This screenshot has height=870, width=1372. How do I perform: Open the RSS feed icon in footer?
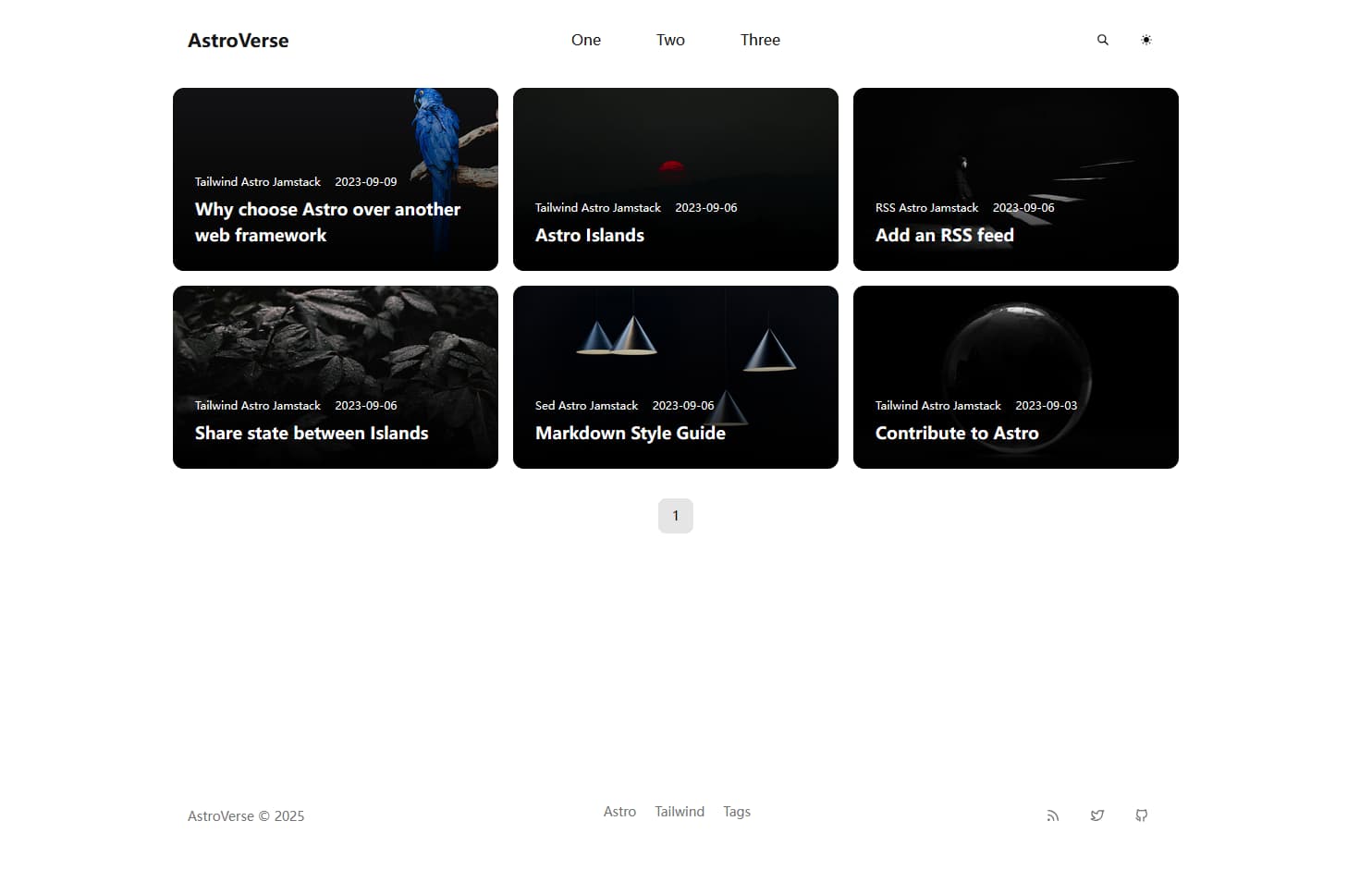coord(1052,815)
